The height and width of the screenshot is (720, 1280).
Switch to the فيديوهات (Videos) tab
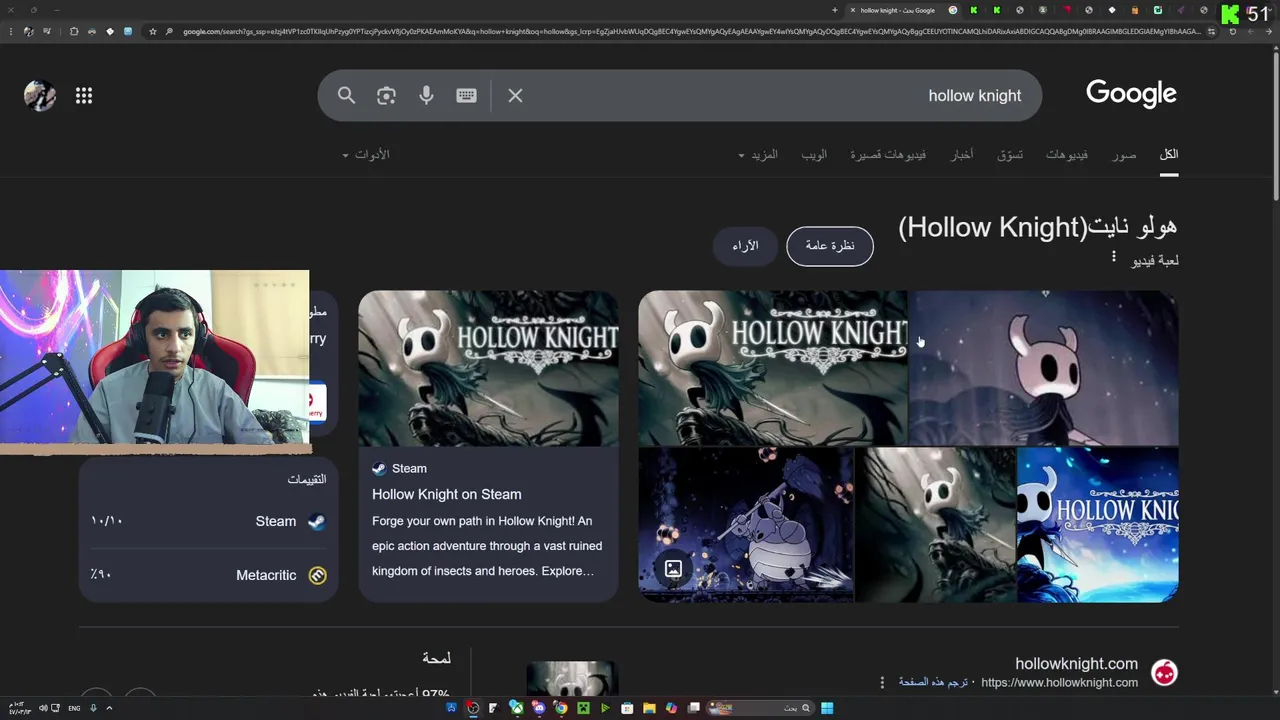[x=1067, y=154]
